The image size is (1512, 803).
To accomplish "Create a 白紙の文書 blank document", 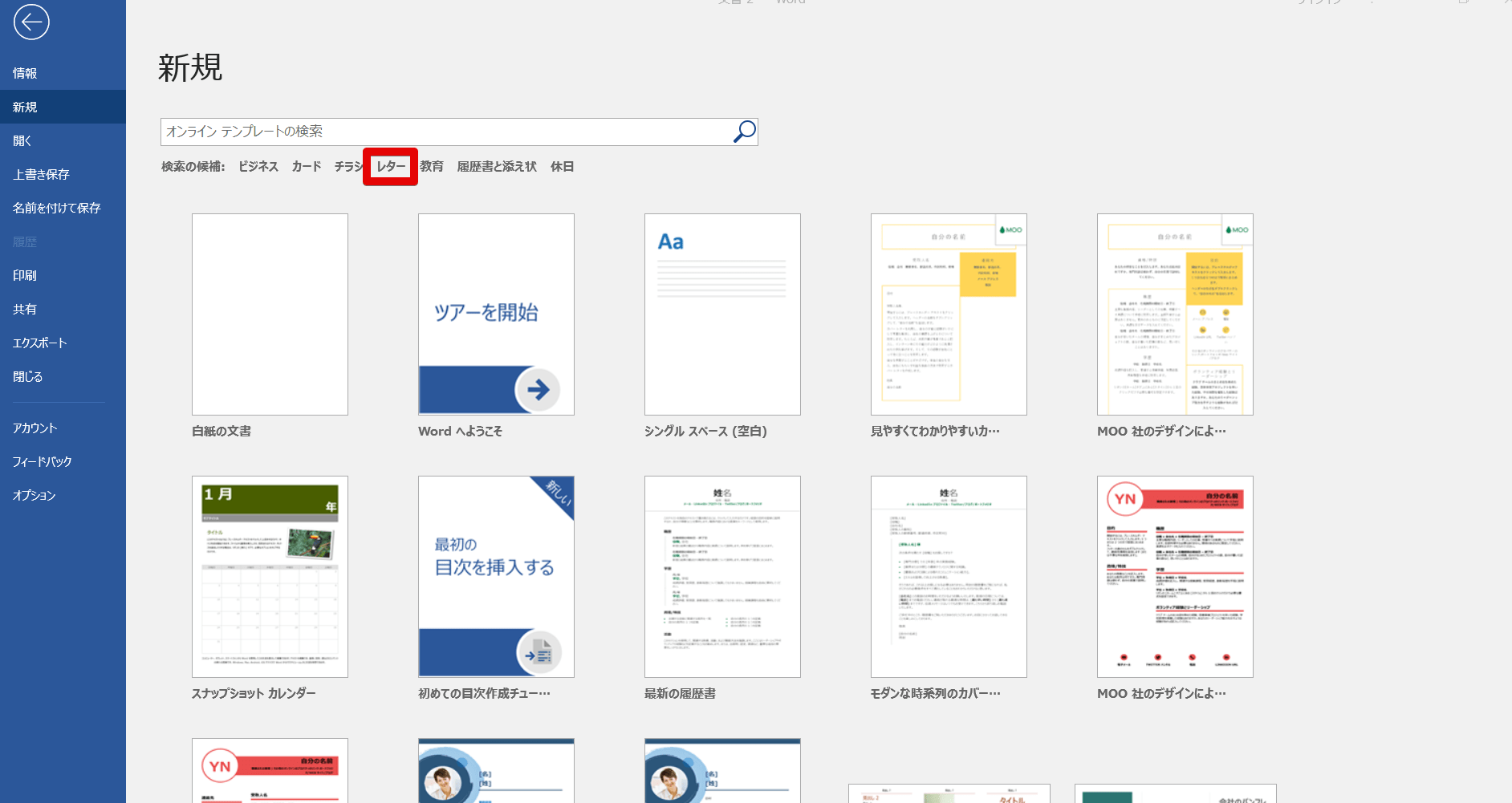I will point(270,314).
